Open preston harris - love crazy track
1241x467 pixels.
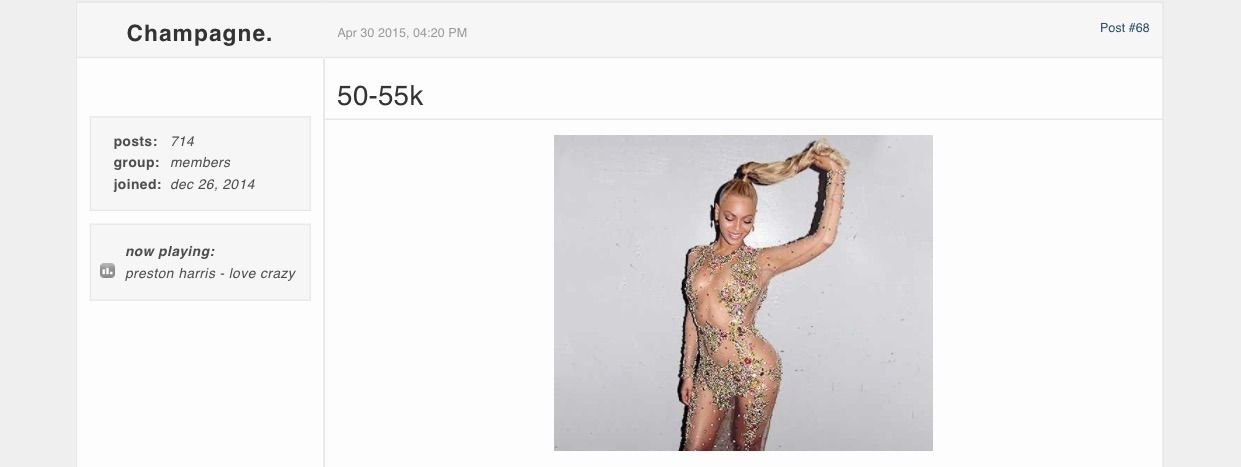click(210, 273)
